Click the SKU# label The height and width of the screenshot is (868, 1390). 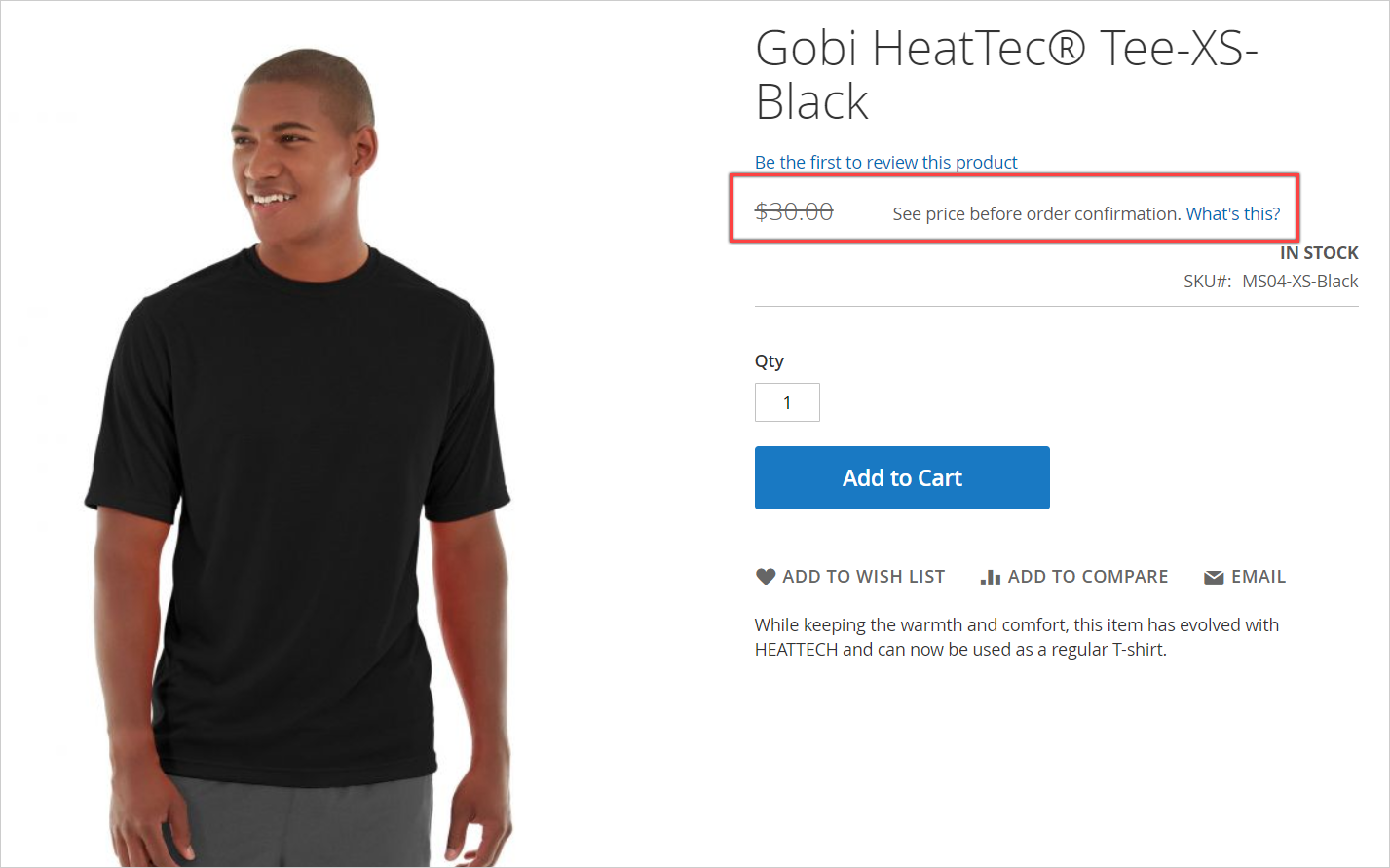pos(1207,282)
